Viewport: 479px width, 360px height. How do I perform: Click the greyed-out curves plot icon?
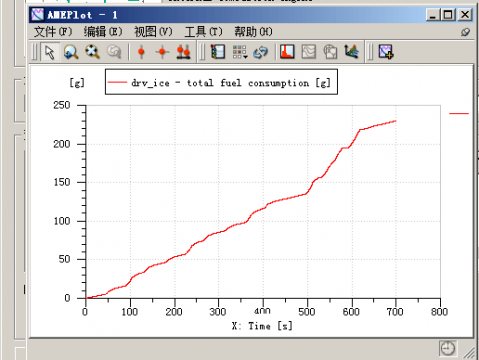pos(309,52)
